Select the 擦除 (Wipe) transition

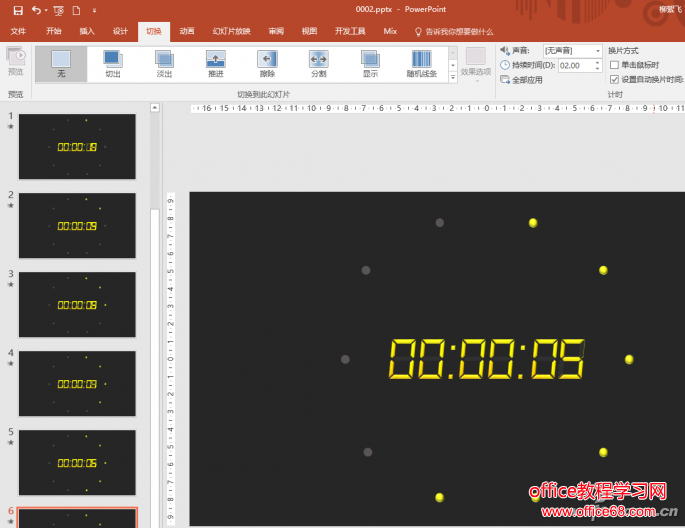point(267,64)
